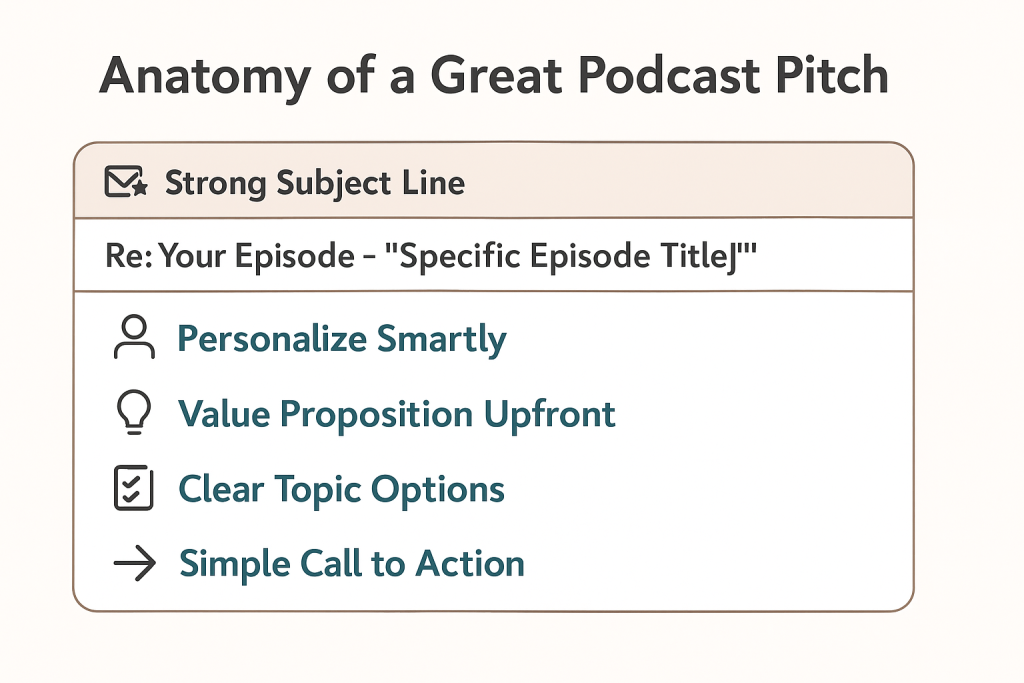This screenshot has height=683, width=1024.
Task: Select the Strong Subject Line heading
Action: (315, 183)
